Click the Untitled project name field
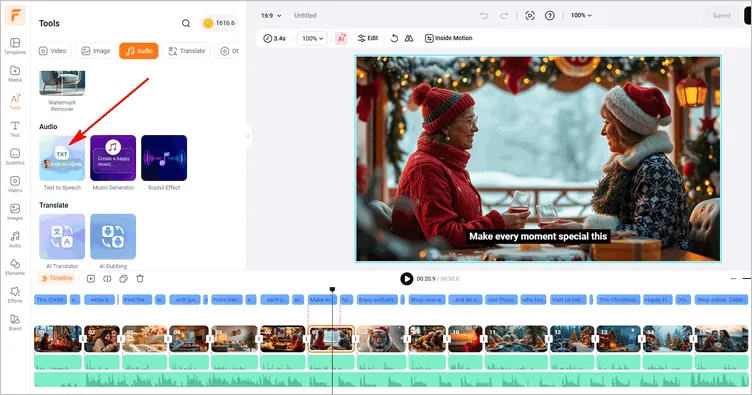The height and width of the screenshot is (395, 752). click(x=305, y=15)
